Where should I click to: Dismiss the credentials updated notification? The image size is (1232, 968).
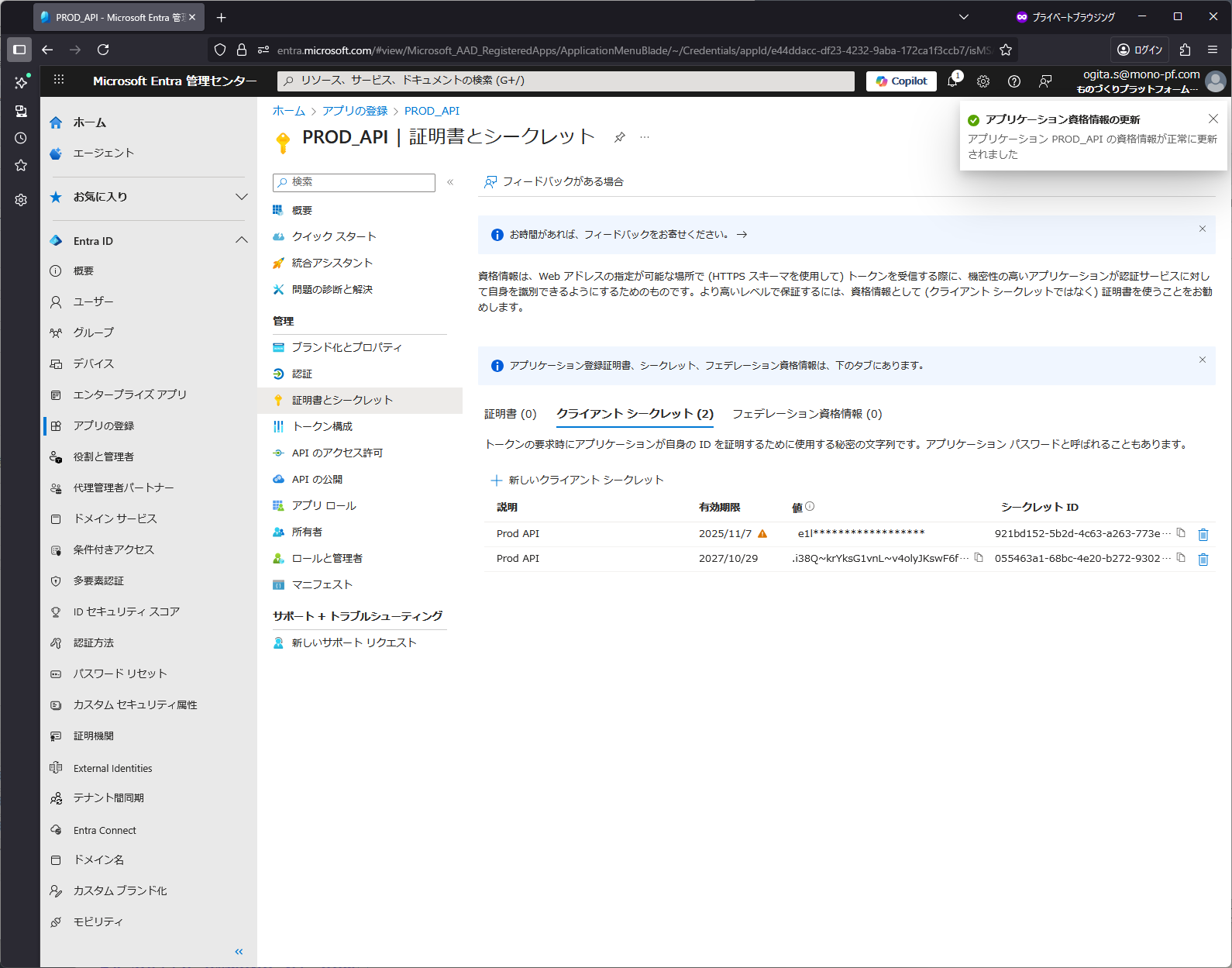coord(1213,119)
